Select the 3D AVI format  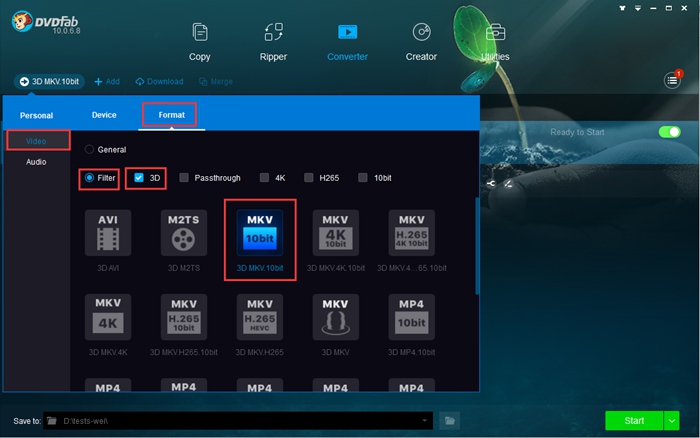coord(108,240)
